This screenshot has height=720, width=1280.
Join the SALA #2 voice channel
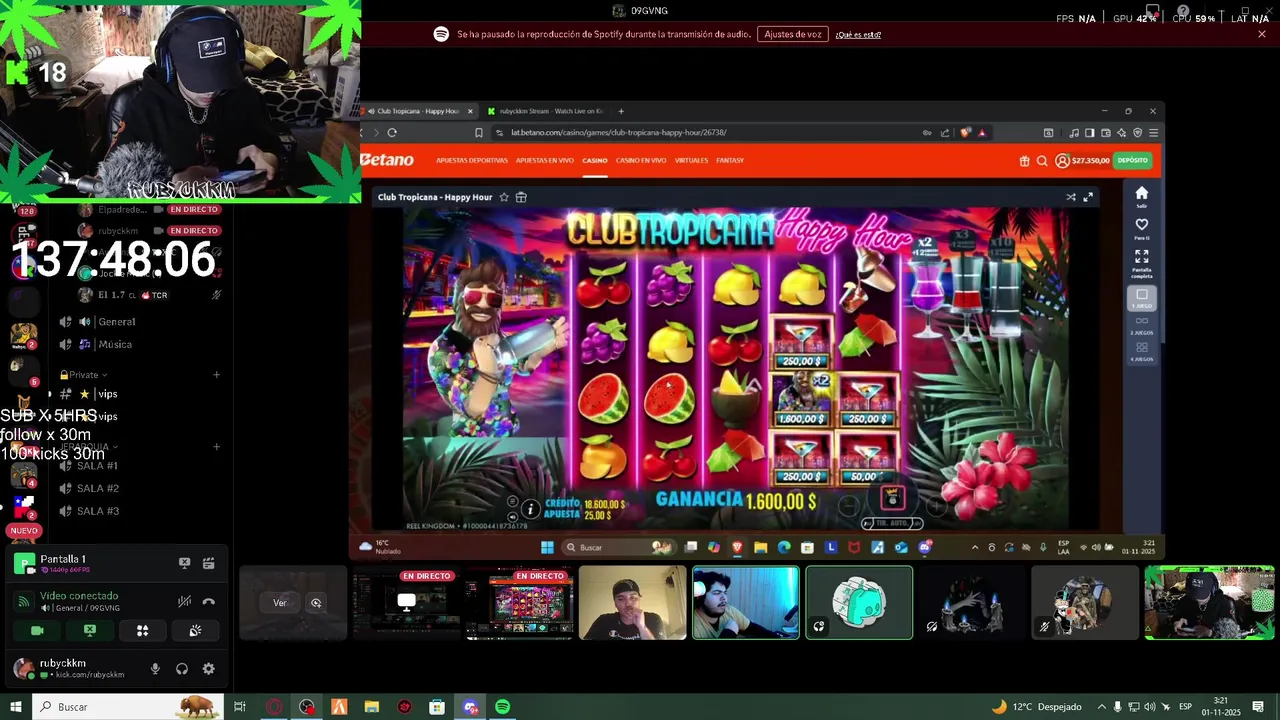[x=97, y=488]
